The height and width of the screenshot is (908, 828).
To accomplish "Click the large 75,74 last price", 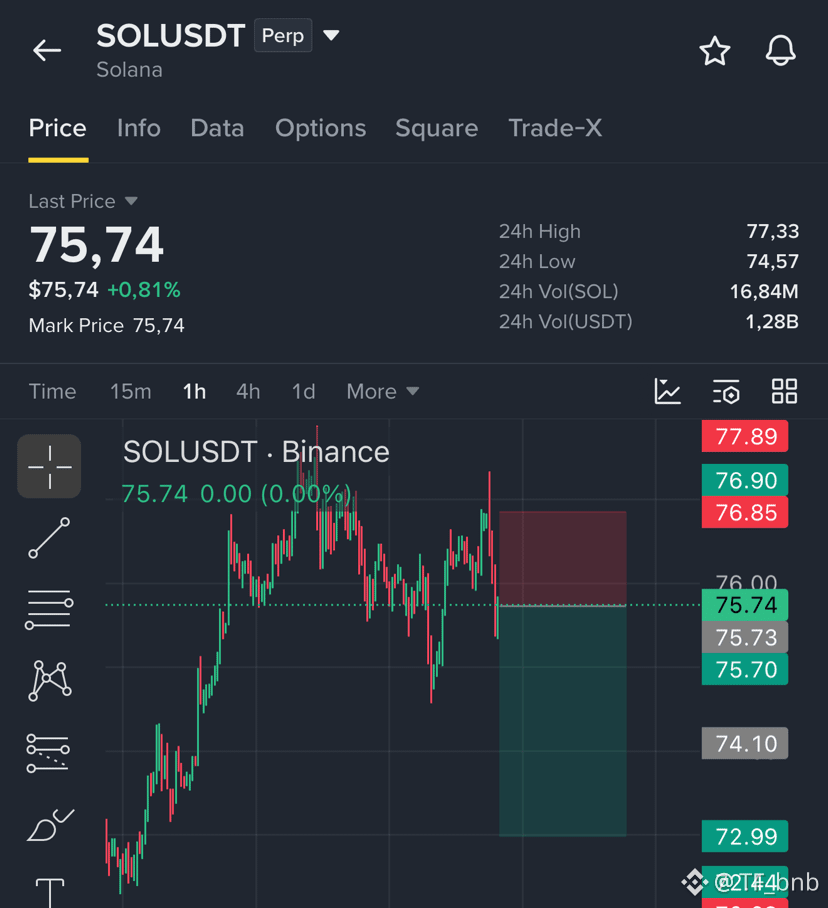I will (x=97, y=246).
